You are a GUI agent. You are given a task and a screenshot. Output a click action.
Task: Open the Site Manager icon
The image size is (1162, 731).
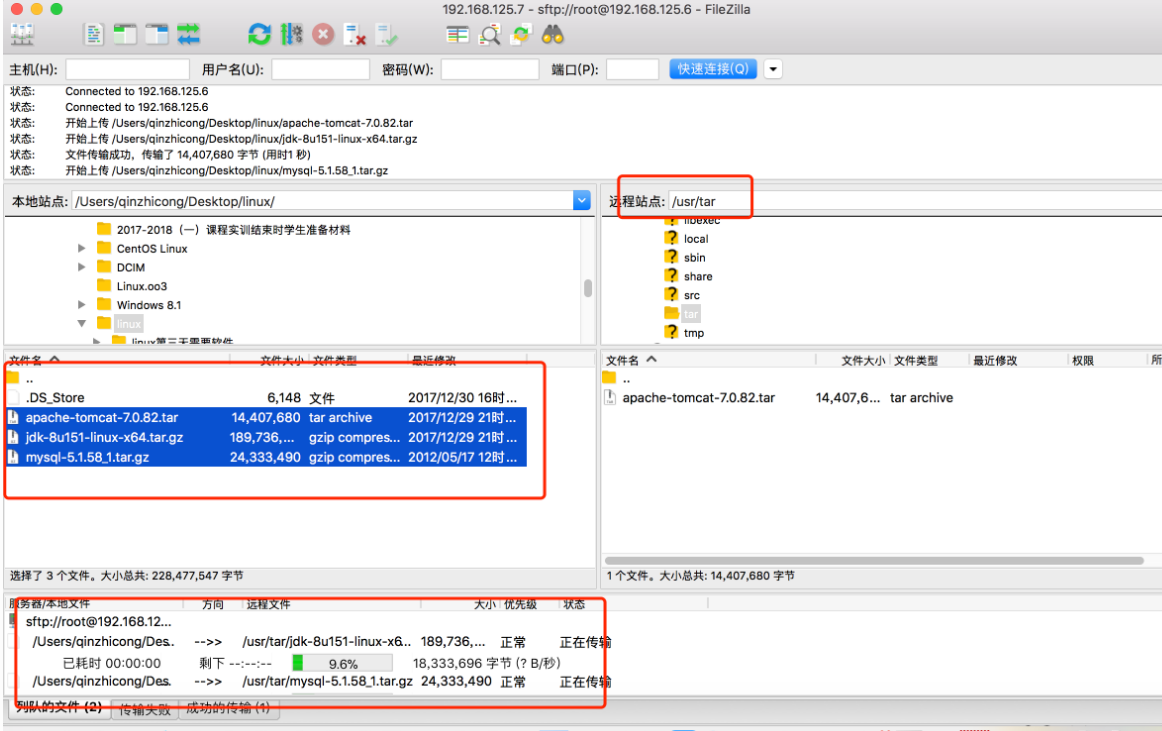point(22,35)
